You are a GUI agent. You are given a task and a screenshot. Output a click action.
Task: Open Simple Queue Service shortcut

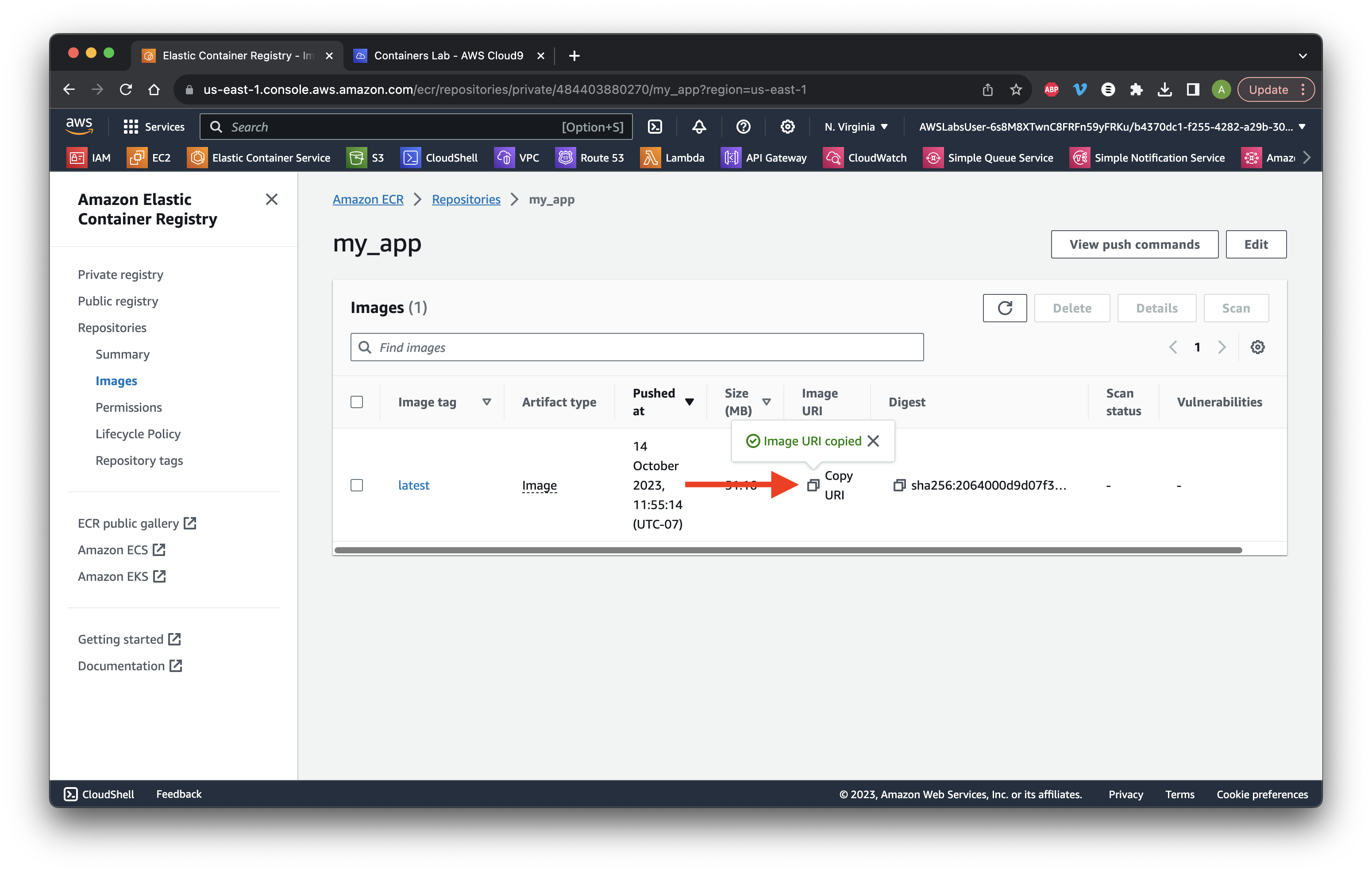pos(988,158)
